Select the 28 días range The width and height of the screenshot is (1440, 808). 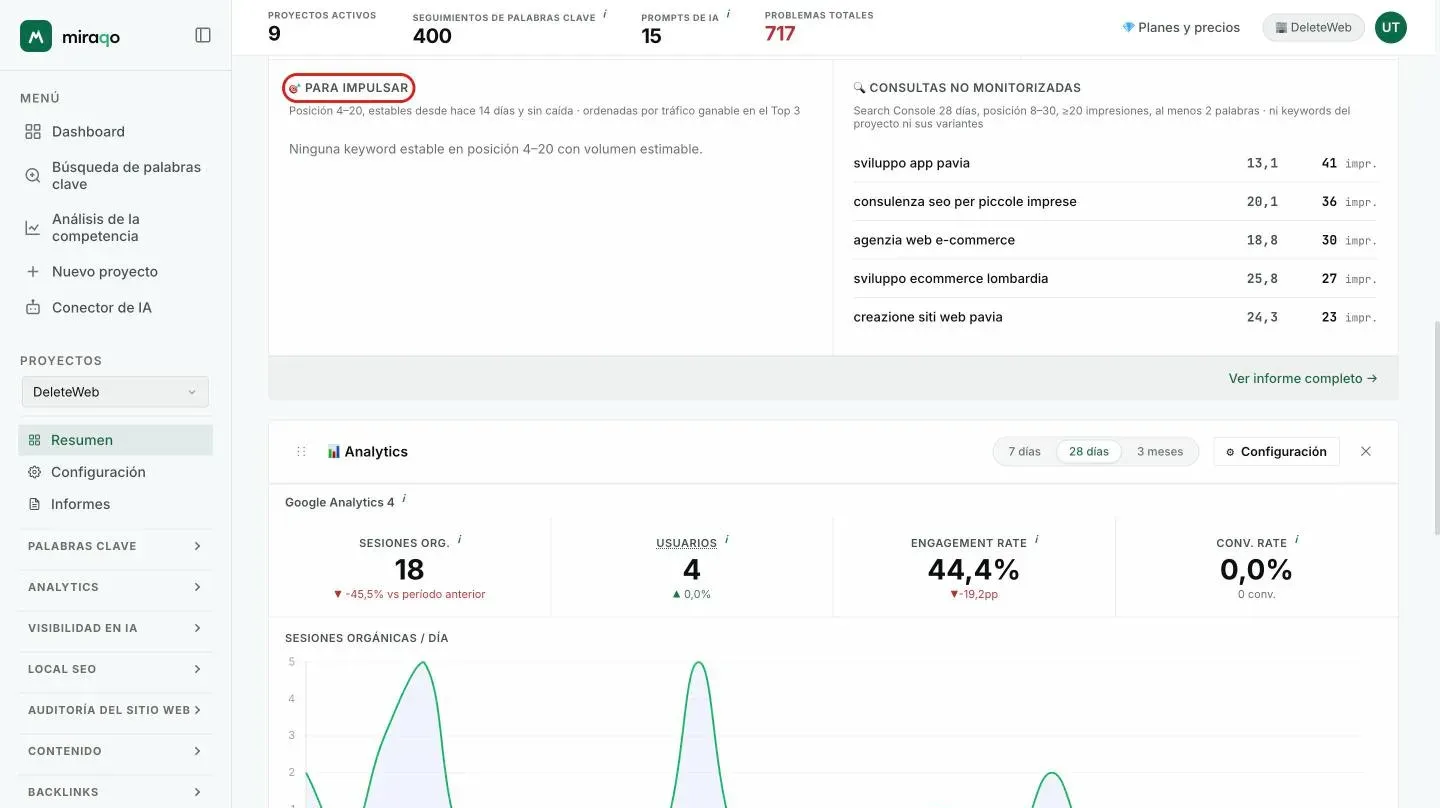pyautogui.click(x=1089, y=451)
